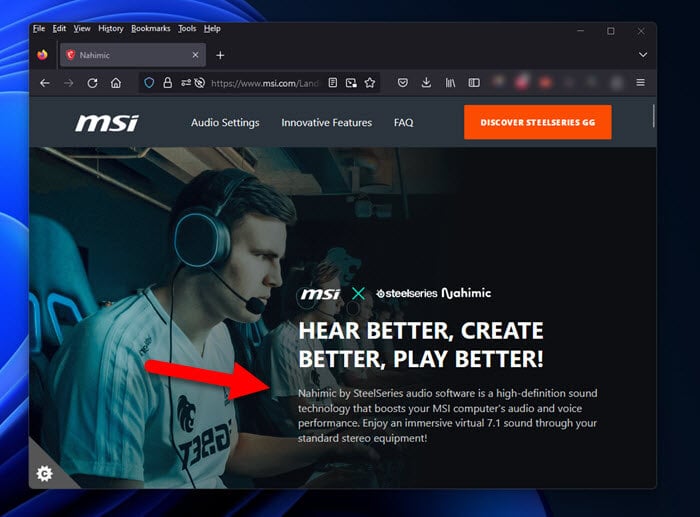Screen dimensions: 700x517
Task: Open the Bookmarks menu
Action: coord(150,29)
